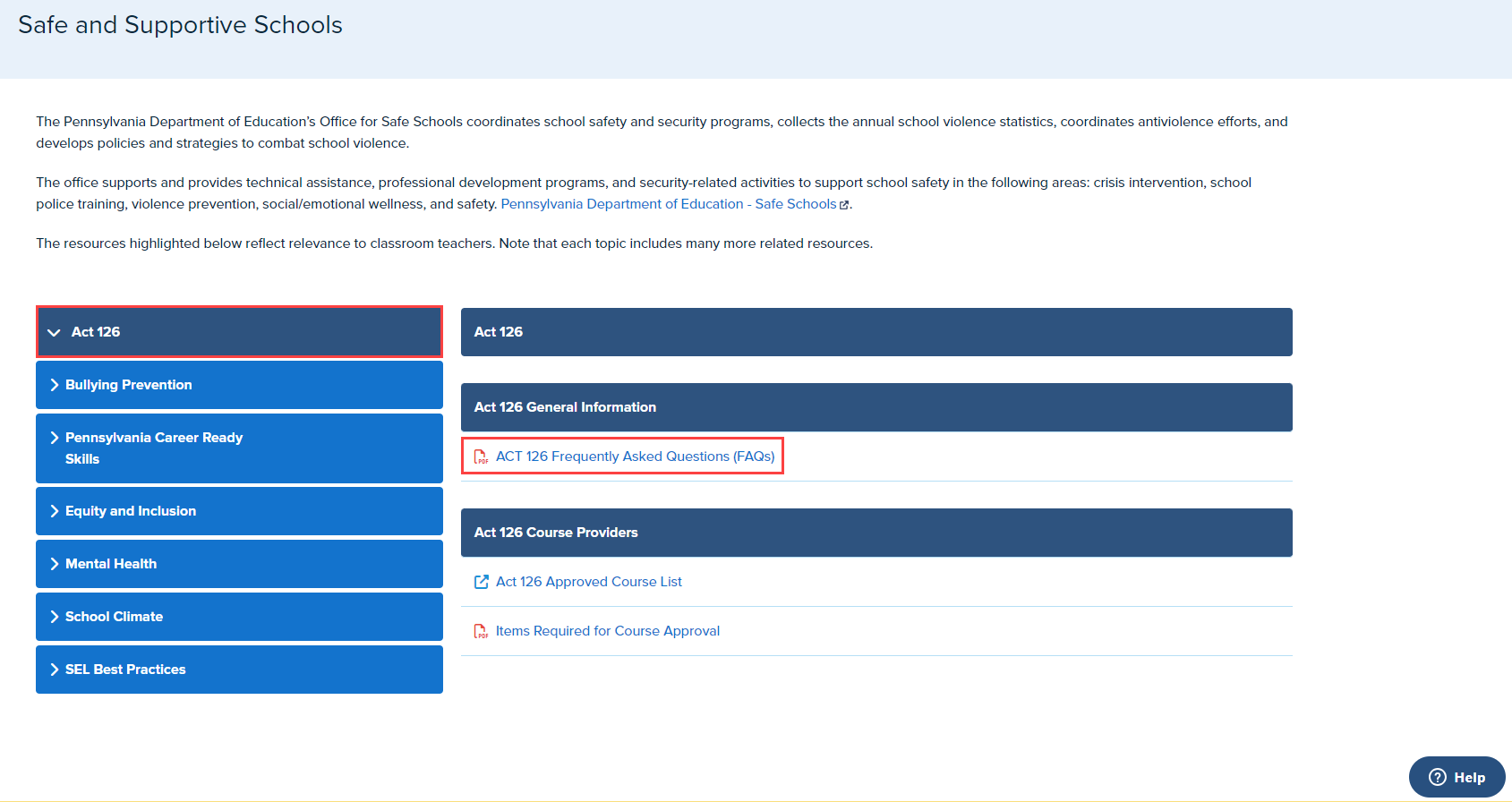Image resolution: width=1512 pixels, height=802 pixels.
Task: Click external link icon beside Approved Course List
Action: 481,582
